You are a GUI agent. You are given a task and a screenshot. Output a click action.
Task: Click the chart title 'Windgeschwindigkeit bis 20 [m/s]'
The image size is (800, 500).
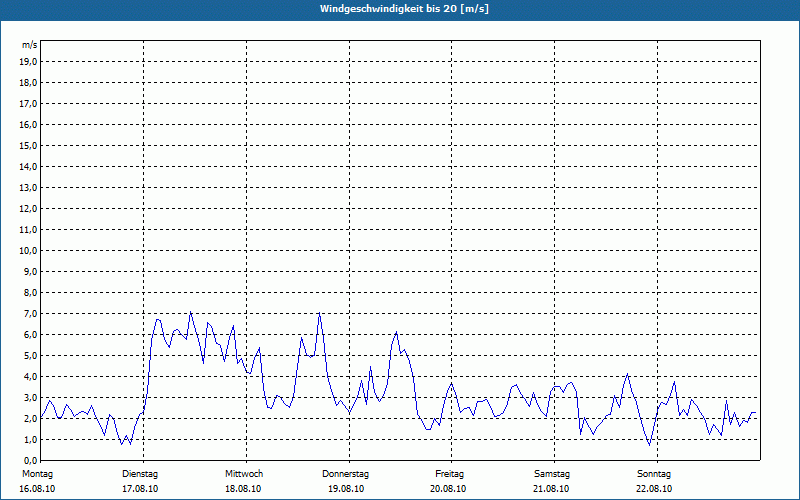click(404, 9)
